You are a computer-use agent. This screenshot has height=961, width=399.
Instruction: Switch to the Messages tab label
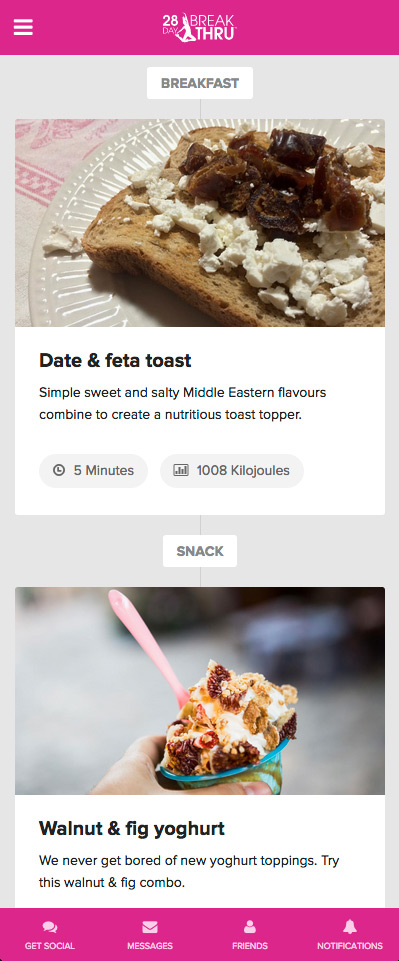pos(150,946)
